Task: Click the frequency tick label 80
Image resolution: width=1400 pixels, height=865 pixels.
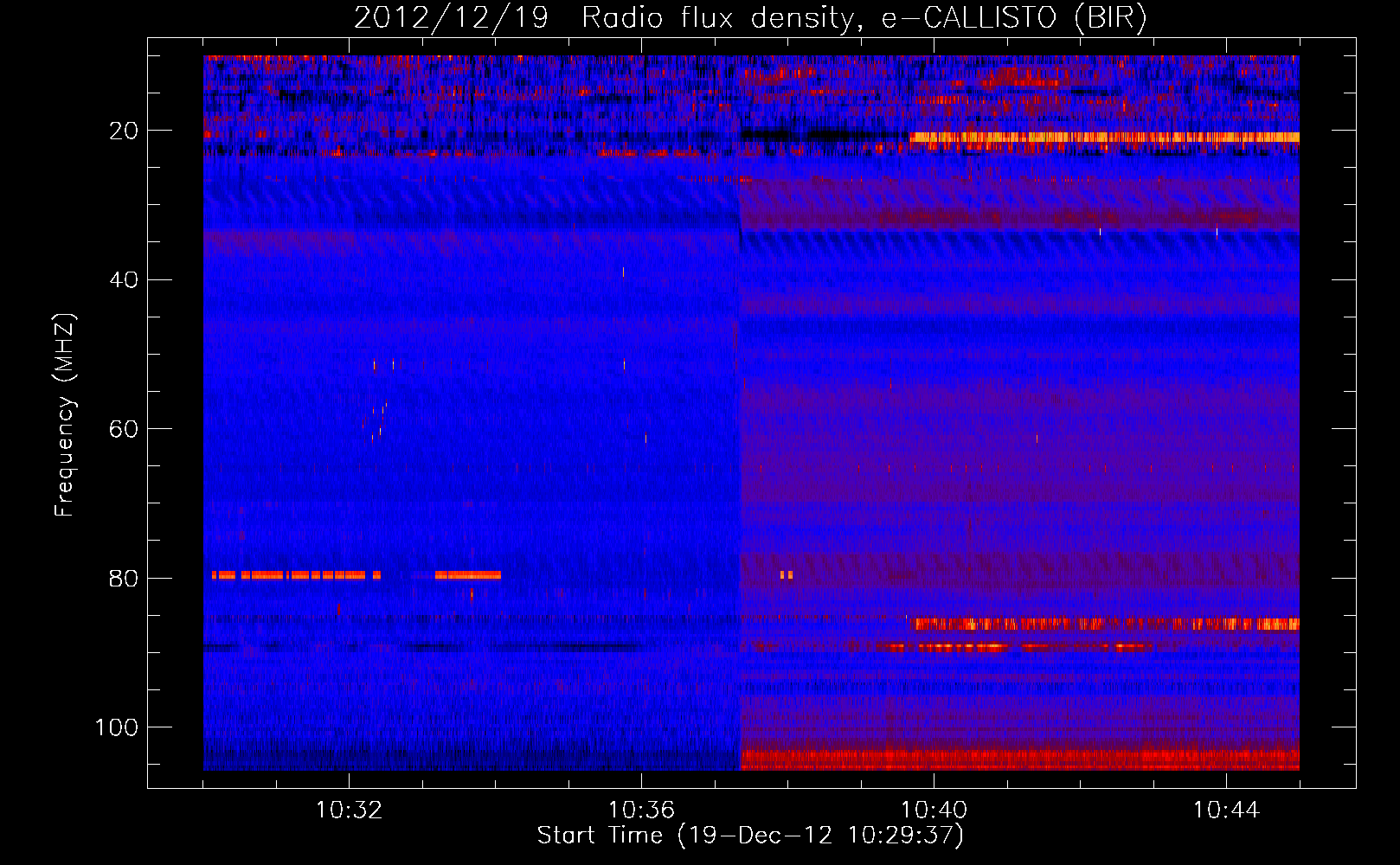Action: click(124, 578)
